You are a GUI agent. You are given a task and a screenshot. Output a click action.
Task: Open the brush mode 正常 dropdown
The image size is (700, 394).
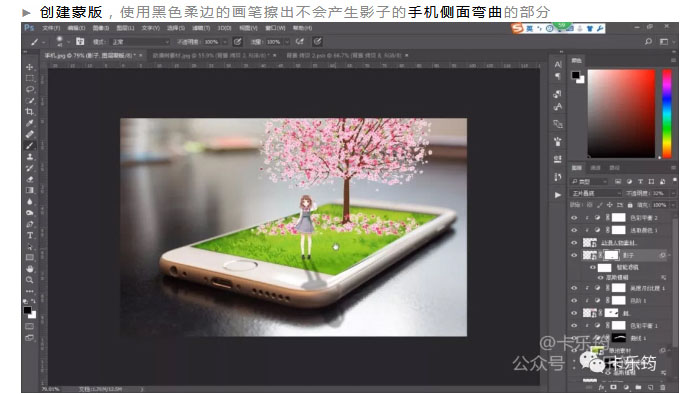coord(140,41)
